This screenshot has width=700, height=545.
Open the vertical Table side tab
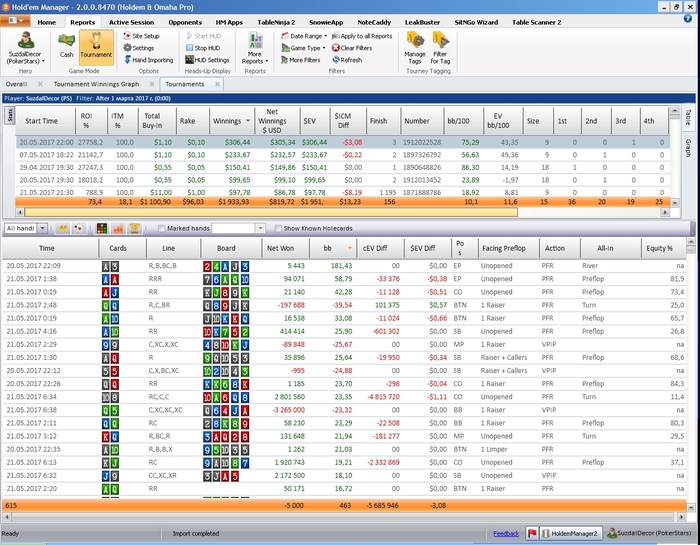click(688, 117)
